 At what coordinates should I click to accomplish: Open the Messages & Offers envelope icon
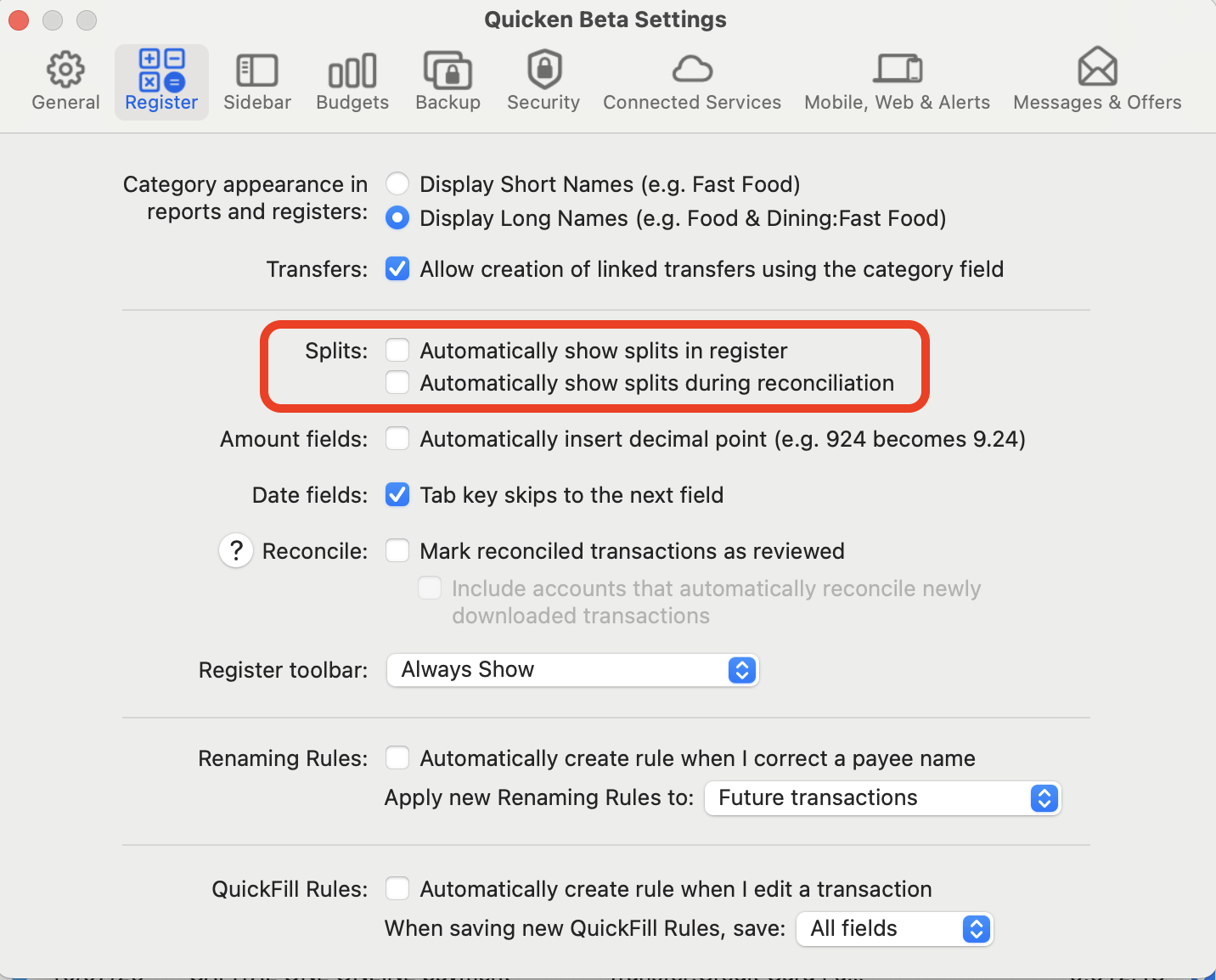[x=1097, y=67]
